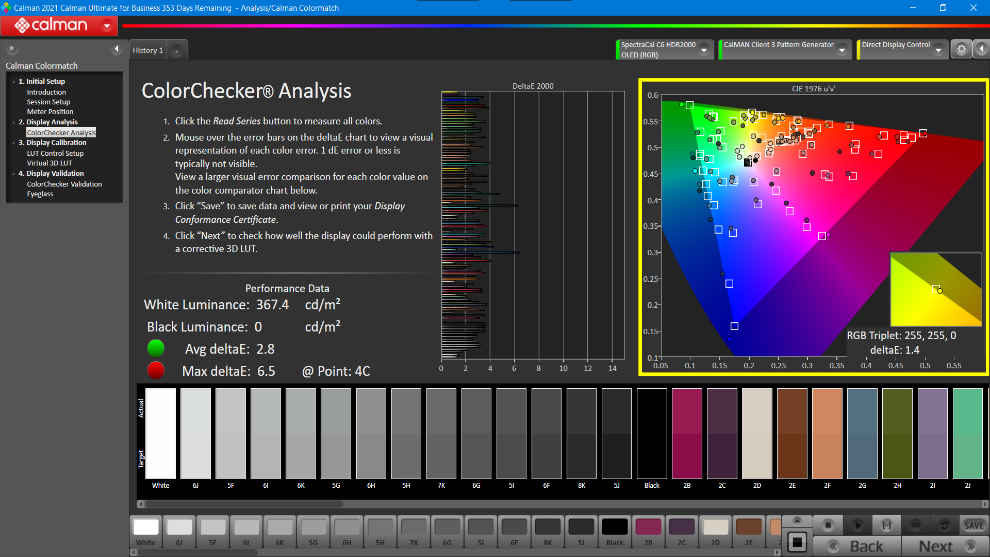Click the red Max deltaE indicator
The image size is (990, 557).
(155, 370)
